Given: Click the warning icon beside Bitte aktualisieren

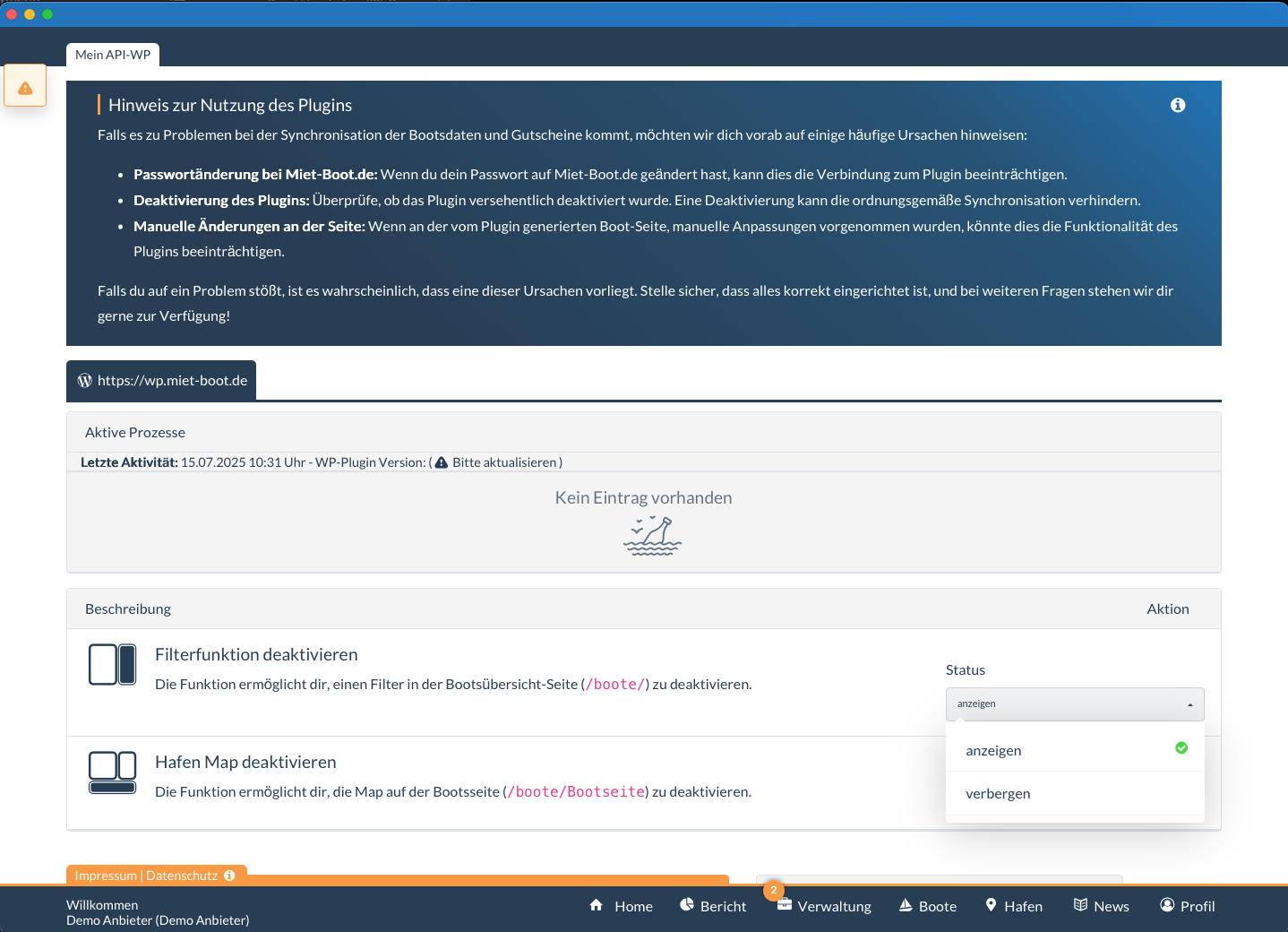Looking at the screenshot, I should 441,462.
